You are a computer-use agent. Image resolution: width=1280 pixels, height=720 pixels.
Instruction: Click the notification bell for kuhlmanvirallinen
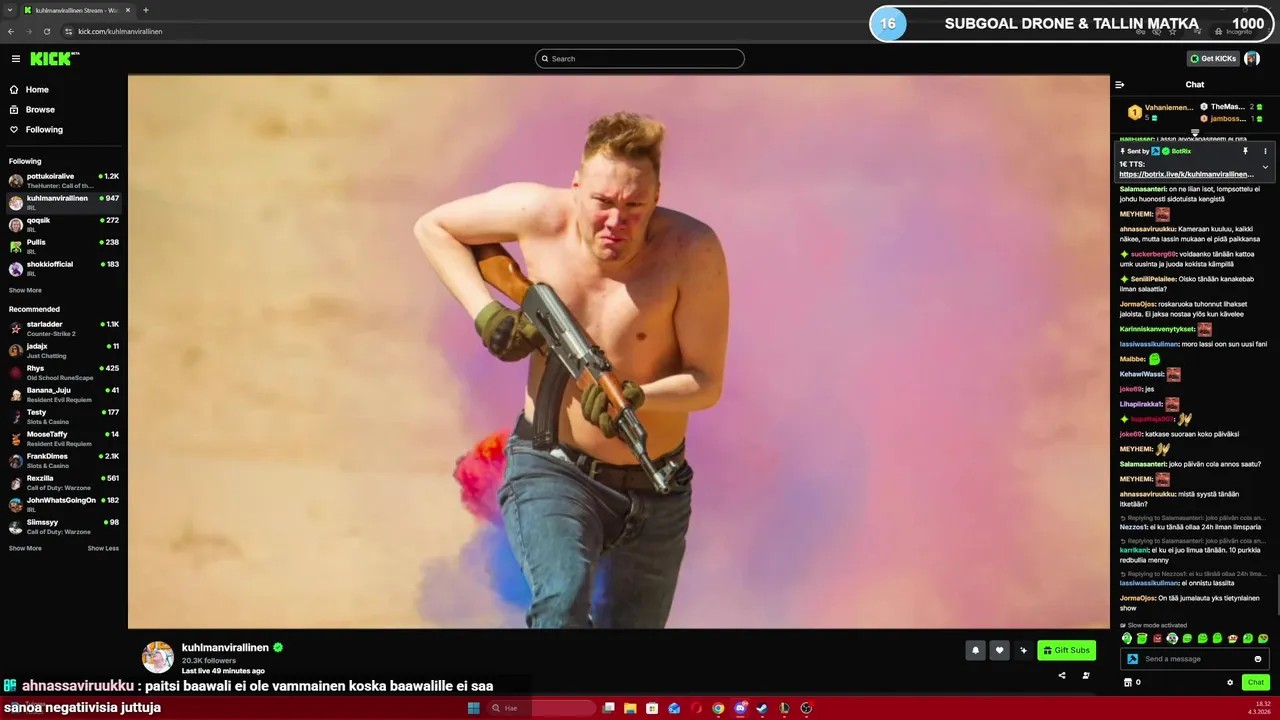coord(976,651)
